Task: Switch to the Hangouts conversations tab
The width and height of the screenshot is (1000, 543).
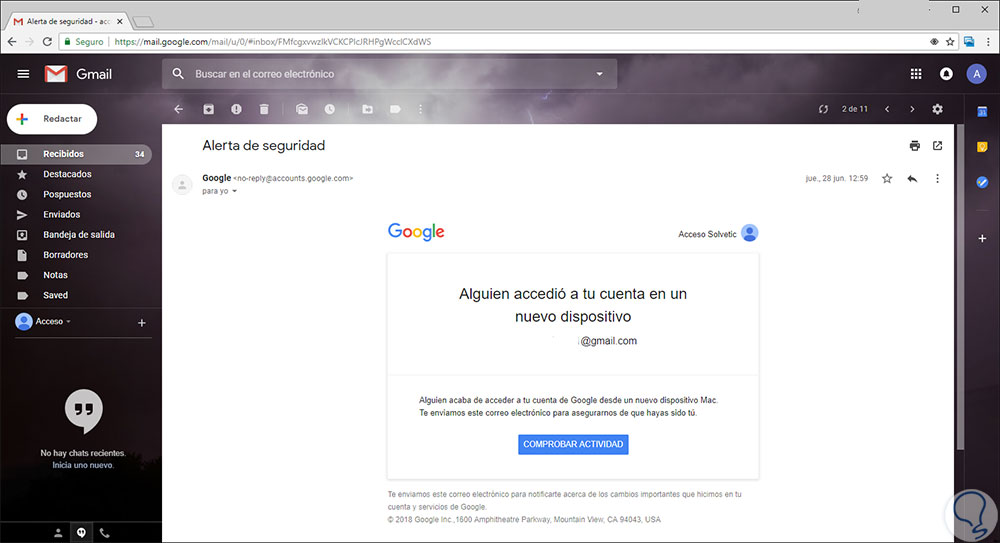Action: tap(81, 533)
